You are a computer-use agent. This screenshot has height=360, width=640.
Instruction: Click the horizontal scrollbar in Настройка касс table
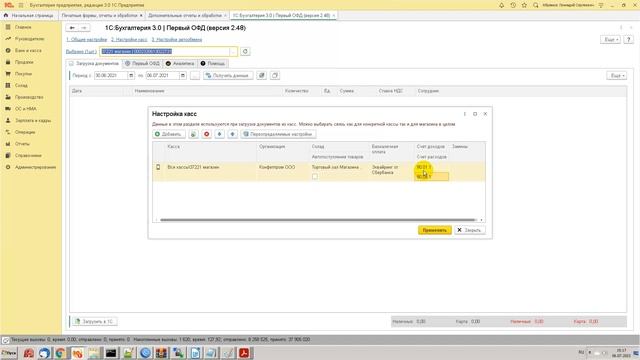(318, 220)
